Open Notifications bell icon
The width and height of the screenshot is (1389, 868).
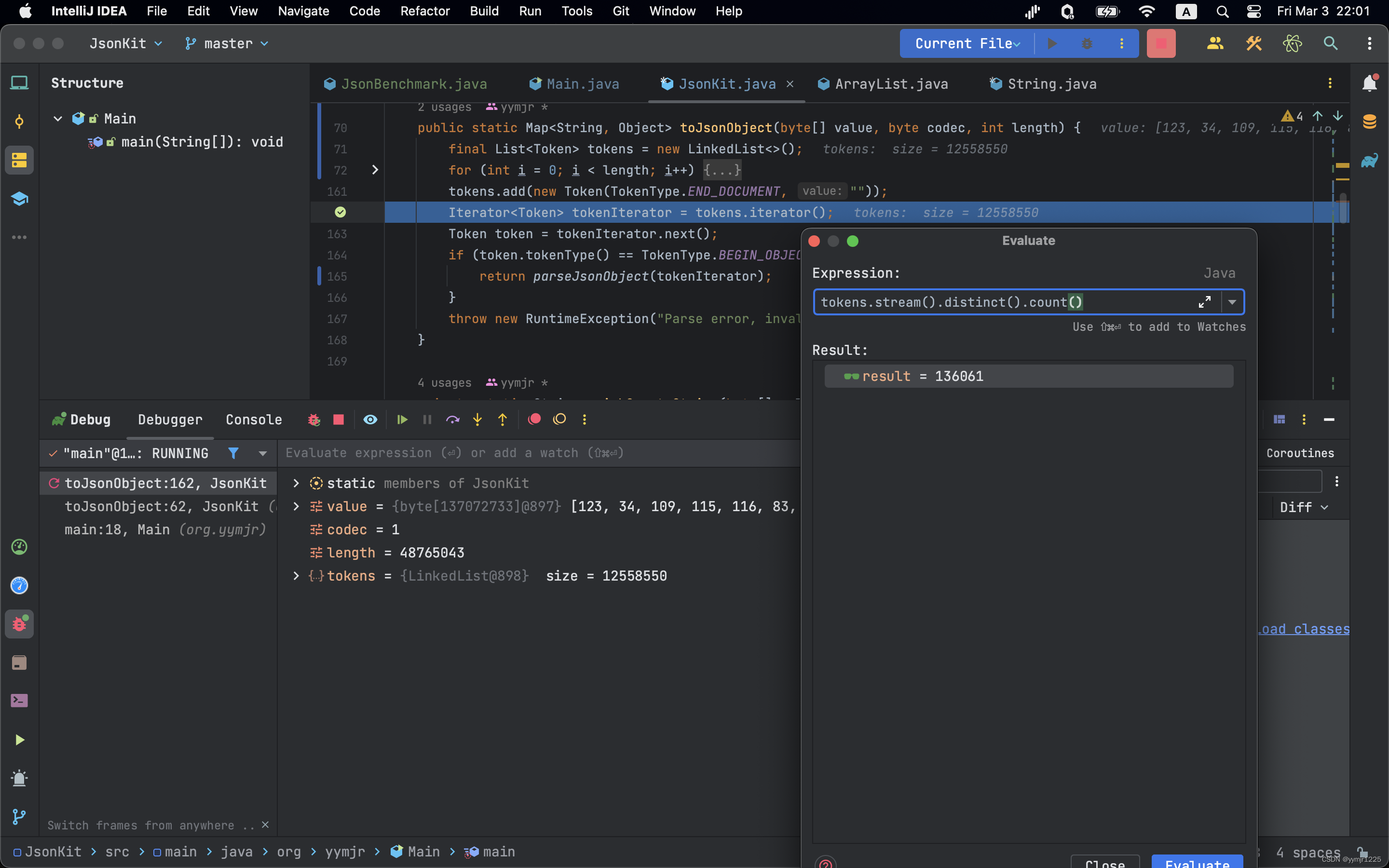coord(1370,83)
